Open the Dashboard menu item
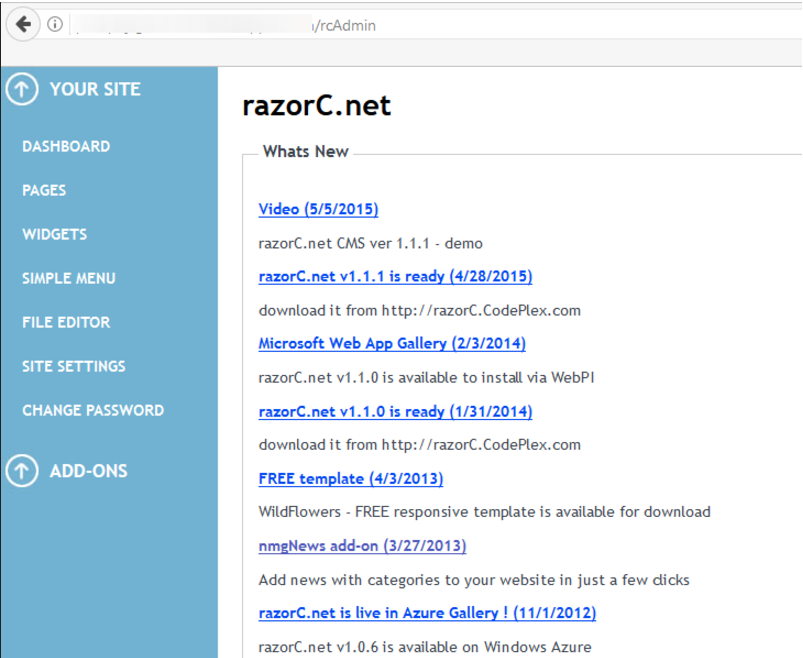 (x=66, y=146)
